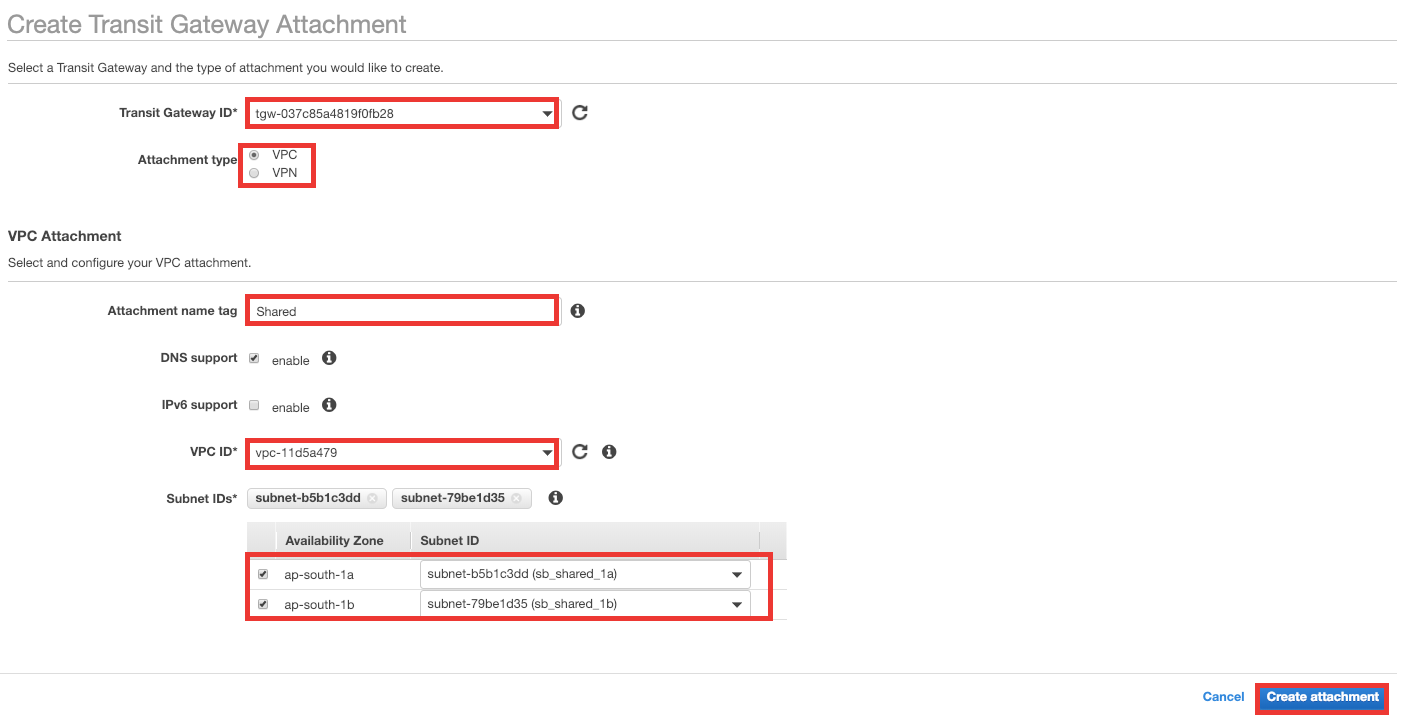Disable the DNS support enable checkbox
Viewport: 1413px width, 725px height.
tap(253, 357)
